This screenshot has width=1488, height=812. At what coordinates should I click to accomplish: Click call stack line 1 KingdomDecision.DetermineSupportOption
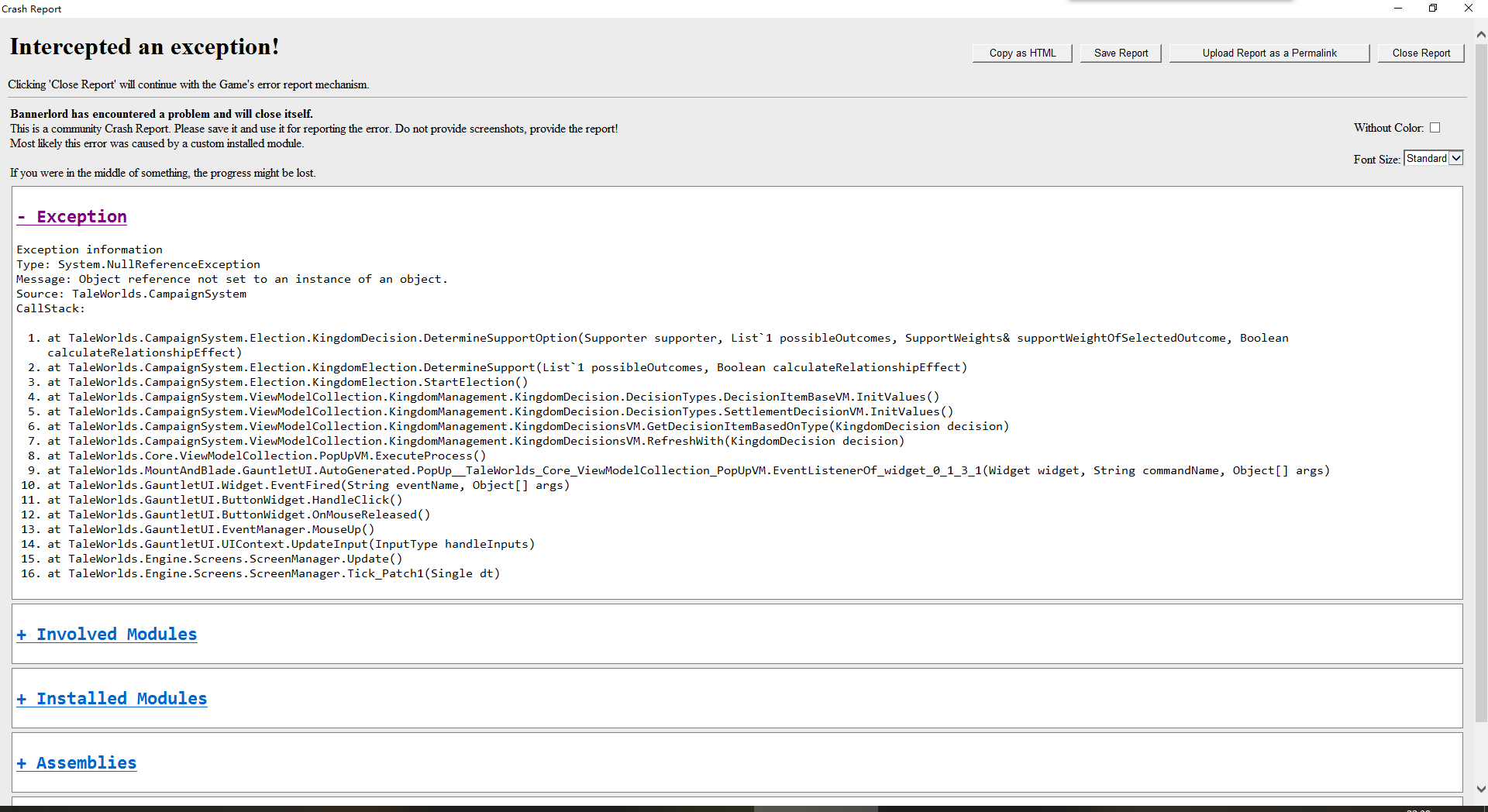tap(668, 345)
